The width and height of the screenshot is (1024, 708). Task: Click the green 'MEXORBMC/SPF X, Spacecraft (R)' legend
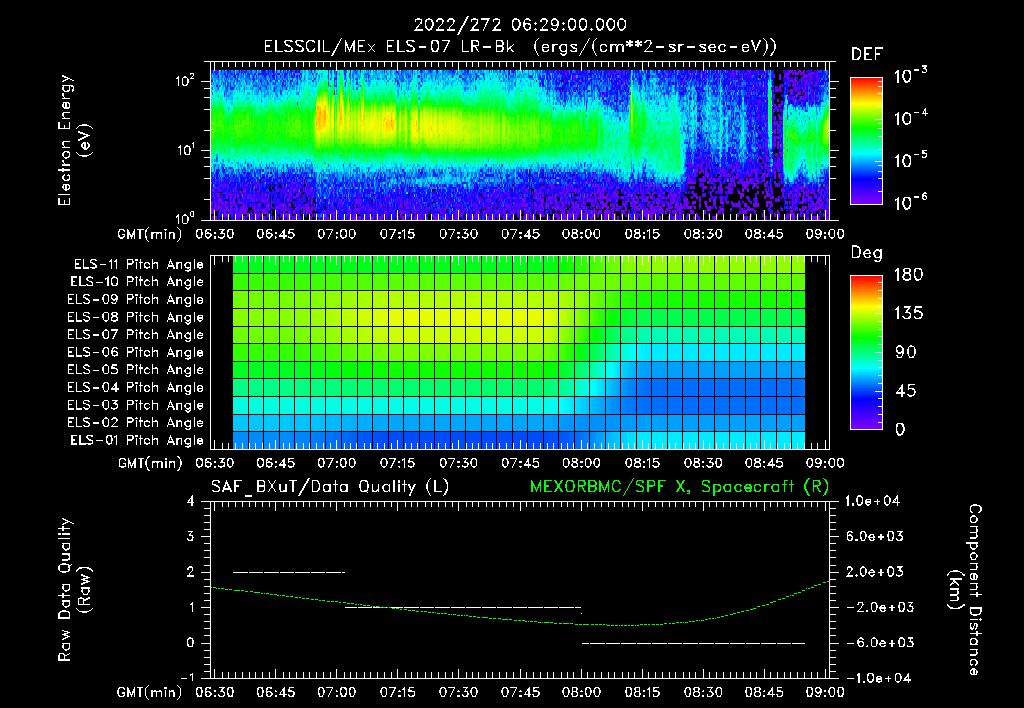(x=680, y=487)
